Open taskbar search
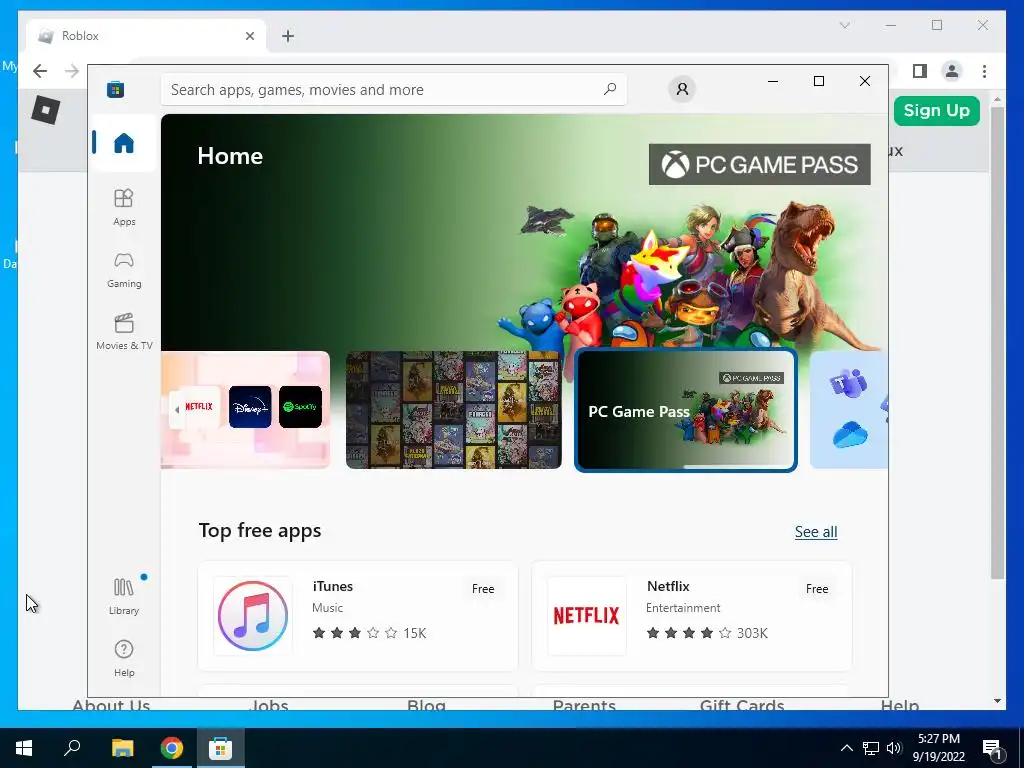This screenshot has height=768, width=1024. (72, 748)
